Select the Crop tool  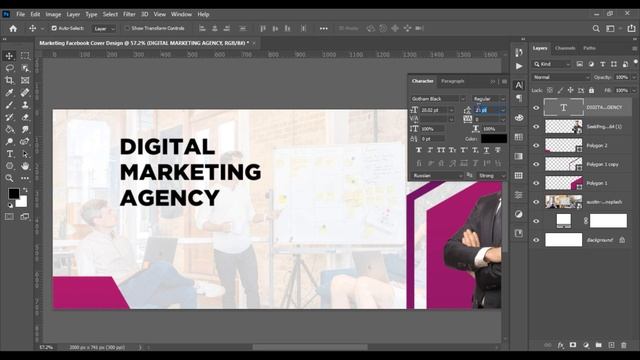click(9, 80)
